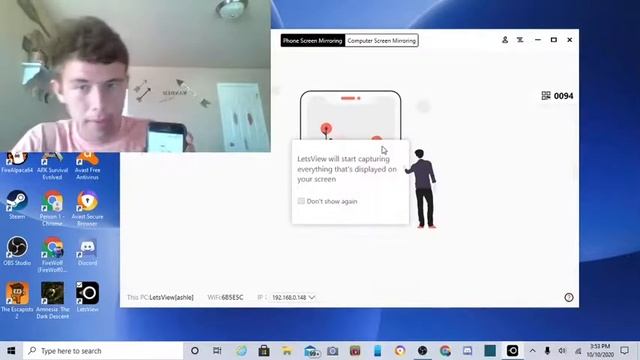Click the QR code icon beside 0094

546,96
